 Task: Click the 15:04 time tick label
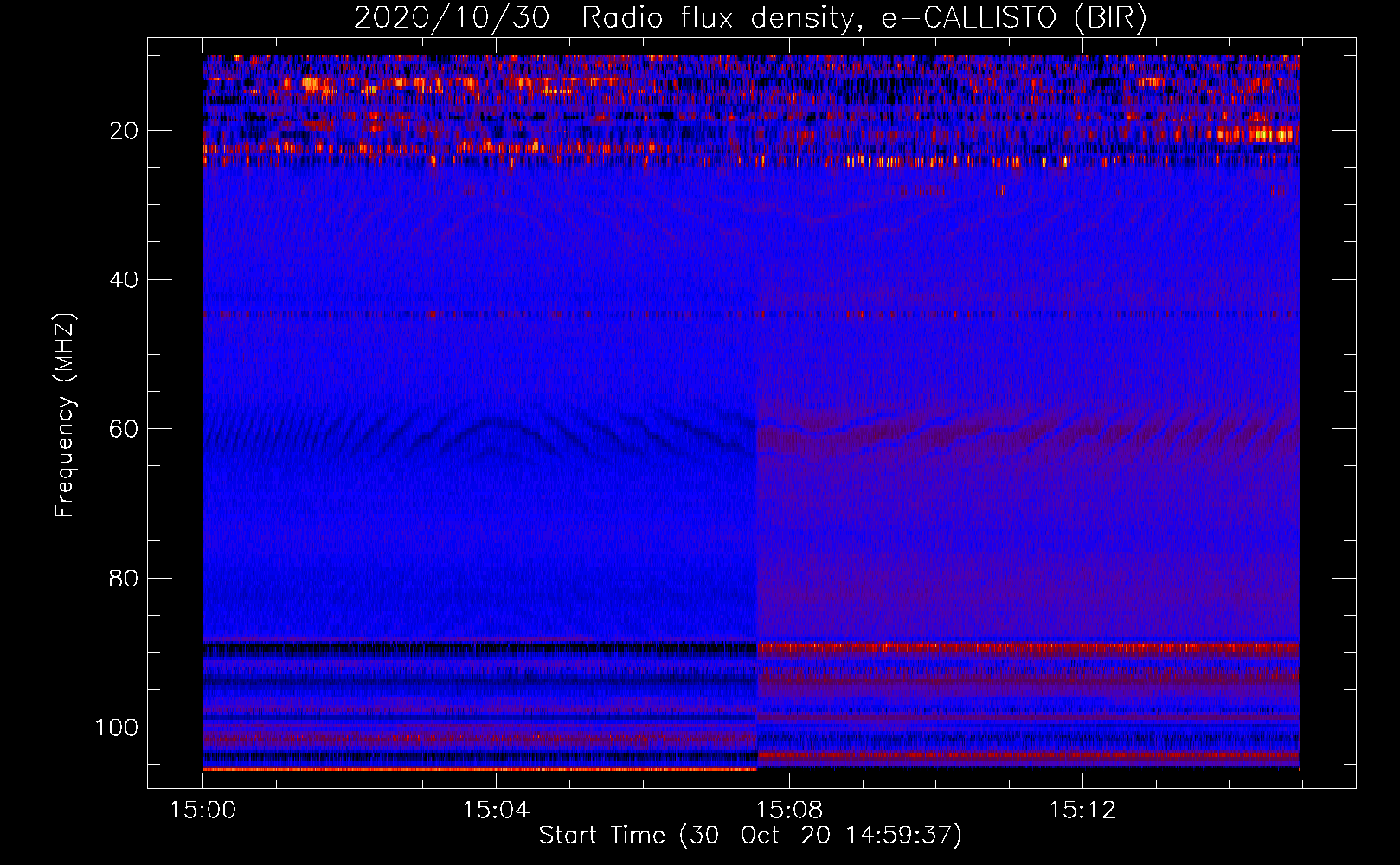[x=496, y=810]
